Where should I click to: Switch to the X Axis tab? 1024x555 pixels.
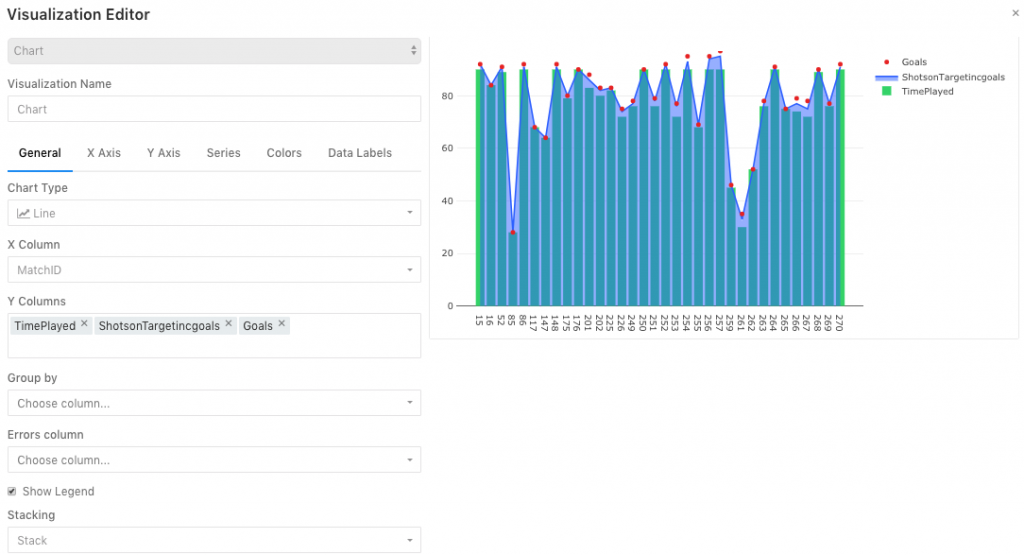(x=104, y=153)
